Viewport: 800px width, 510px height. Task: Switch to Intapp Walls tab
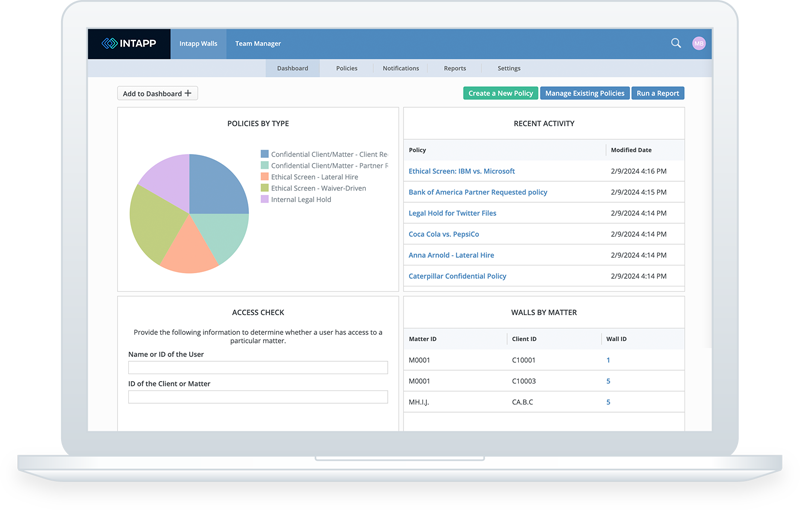[198, 43]
